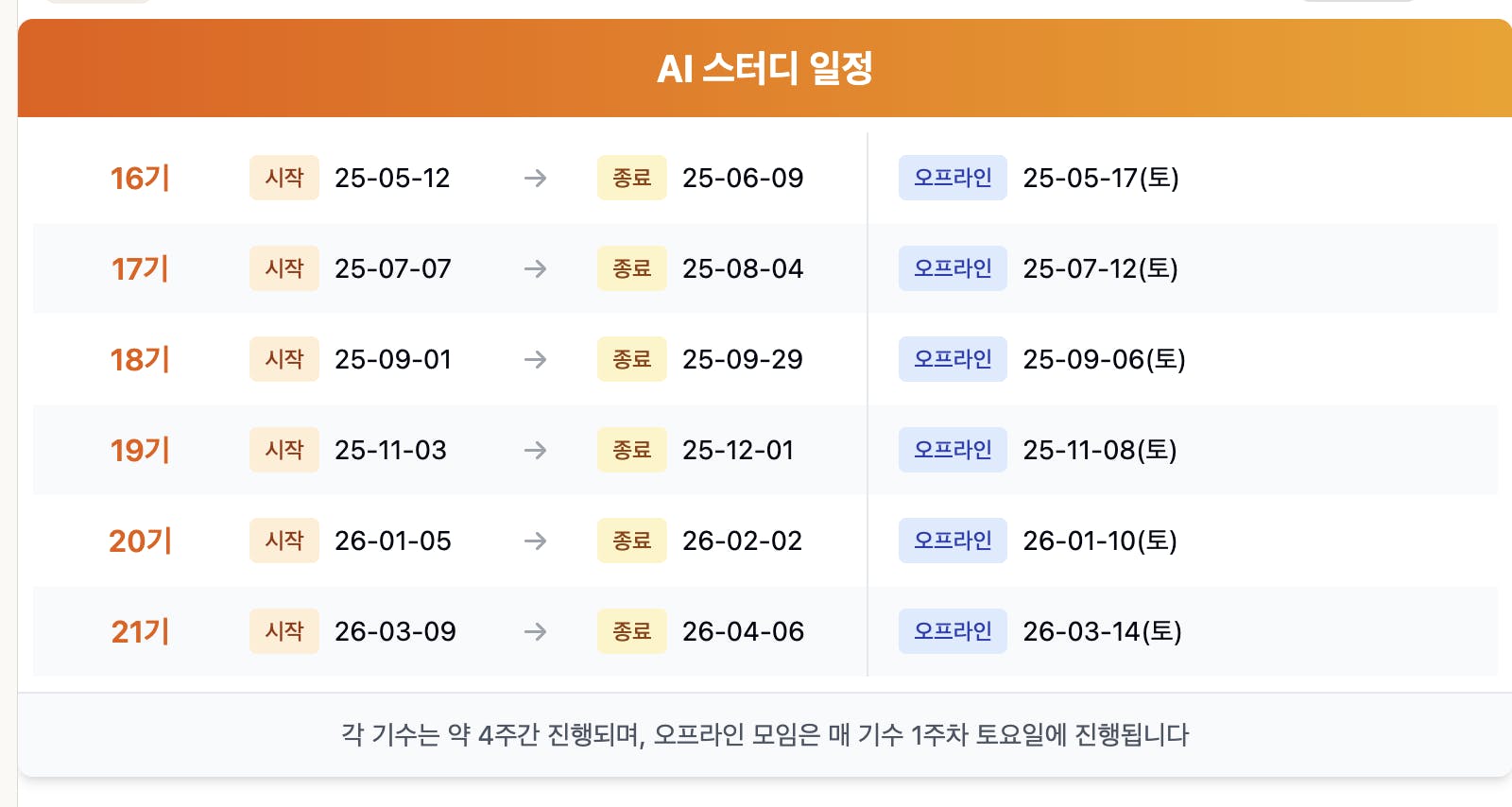The height and width of the screenshot is (807, 1512).
Task: Click the 종료 badge in the 21기 row
Action: pos(632,631)
